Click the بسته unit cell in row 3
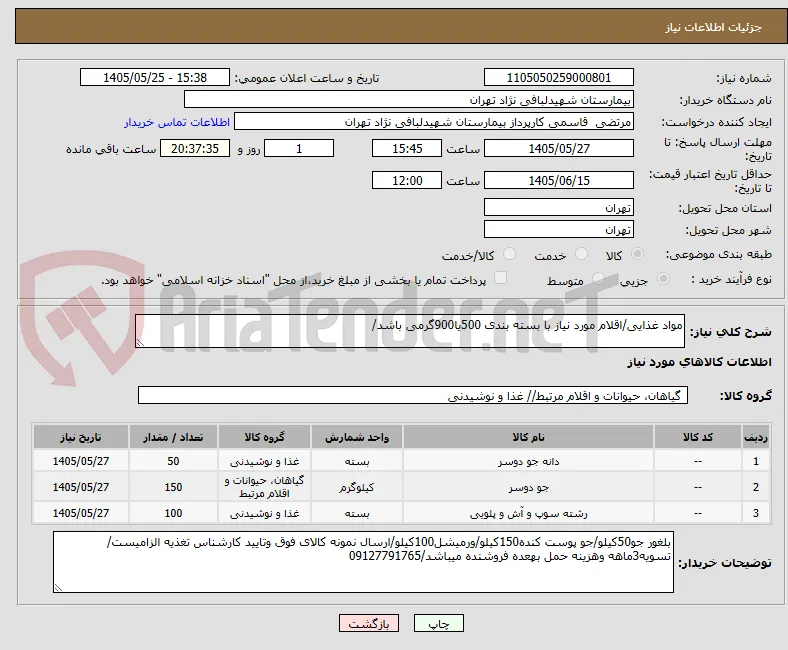The width and height of the screenshot is (788, 650). pyautogui.click(x=357, y=513)
